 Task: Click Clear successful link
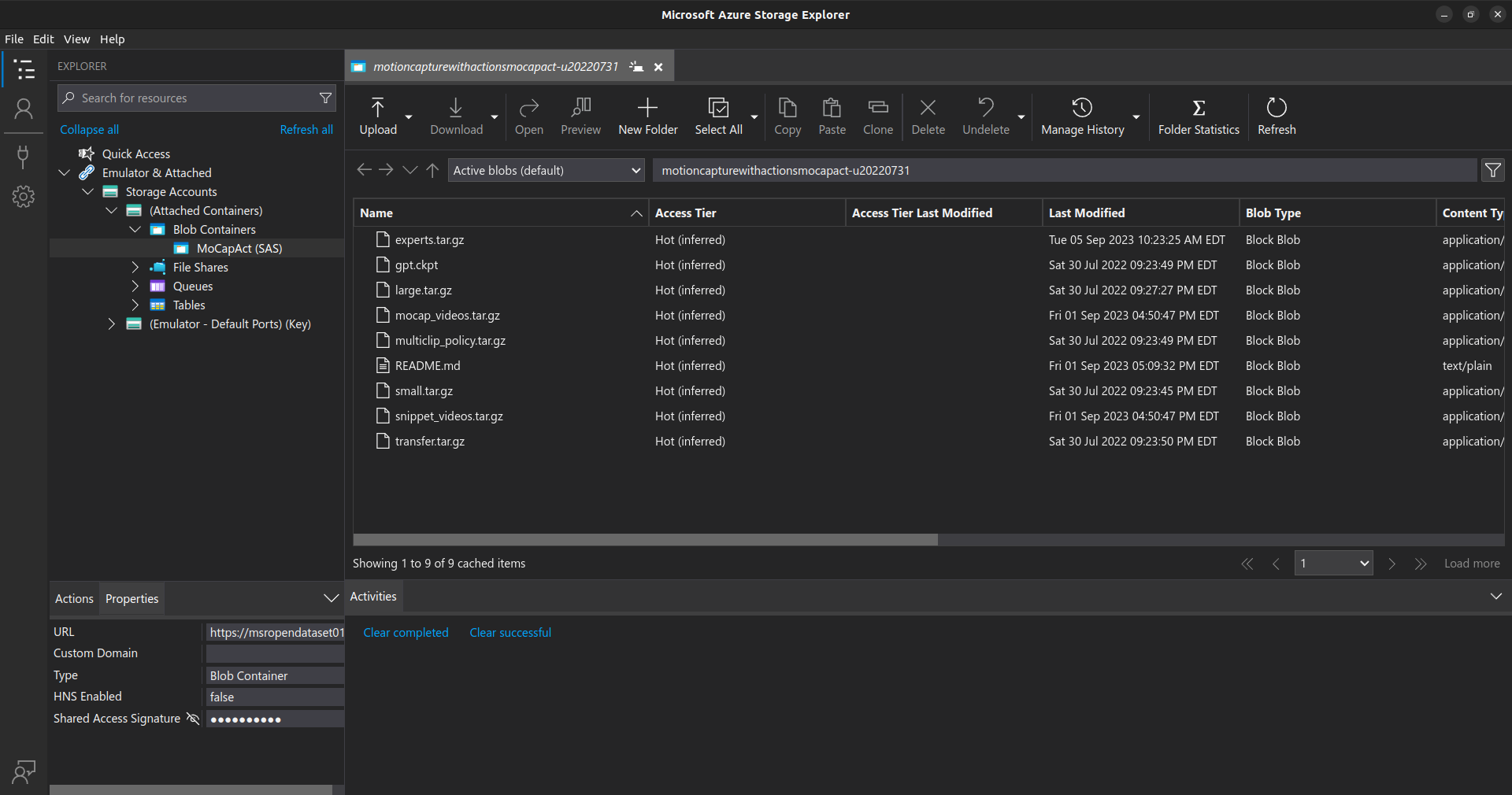pos(510,633)
